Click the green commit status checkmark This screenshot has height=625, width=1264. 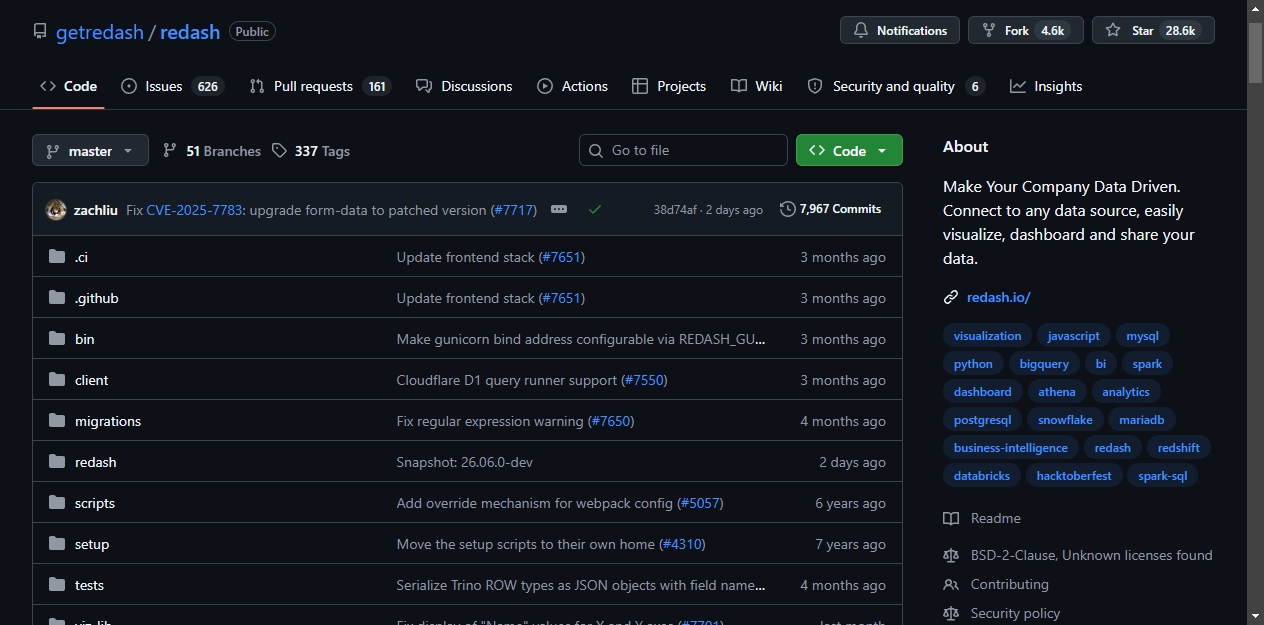click(595, 210)
